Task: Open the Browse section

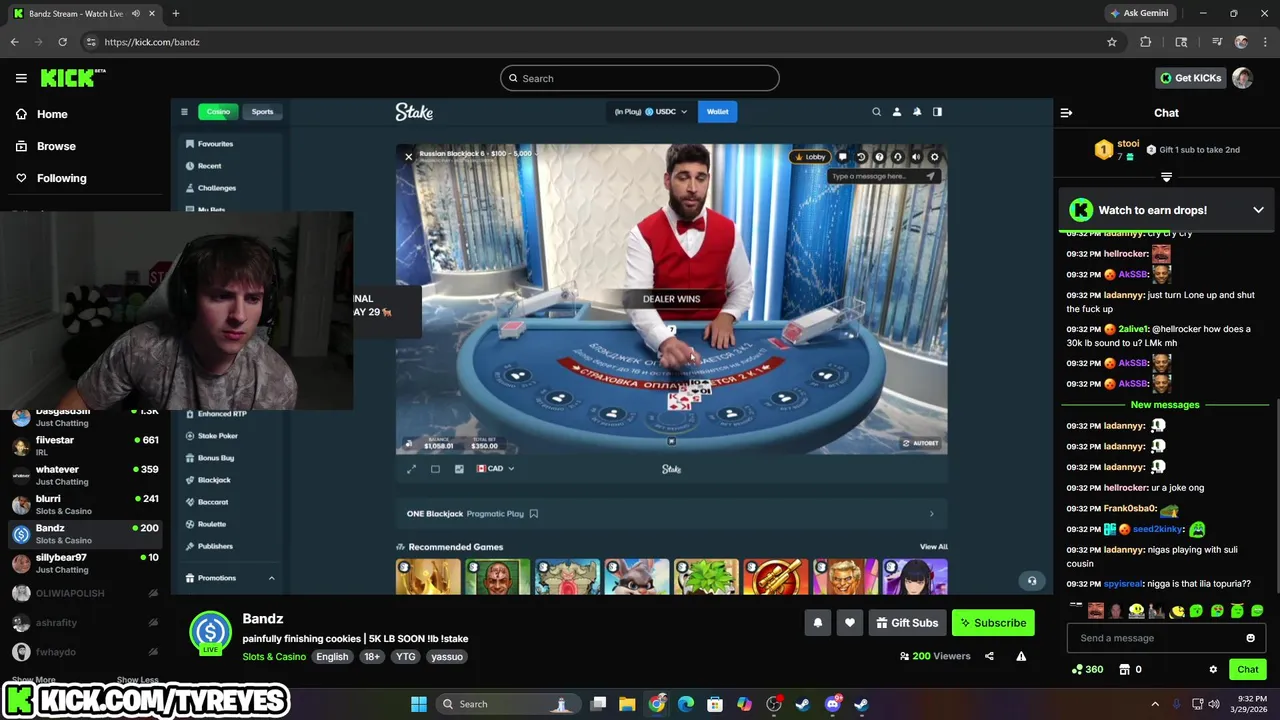Action: pyautogui.click(x=46, y=146)
